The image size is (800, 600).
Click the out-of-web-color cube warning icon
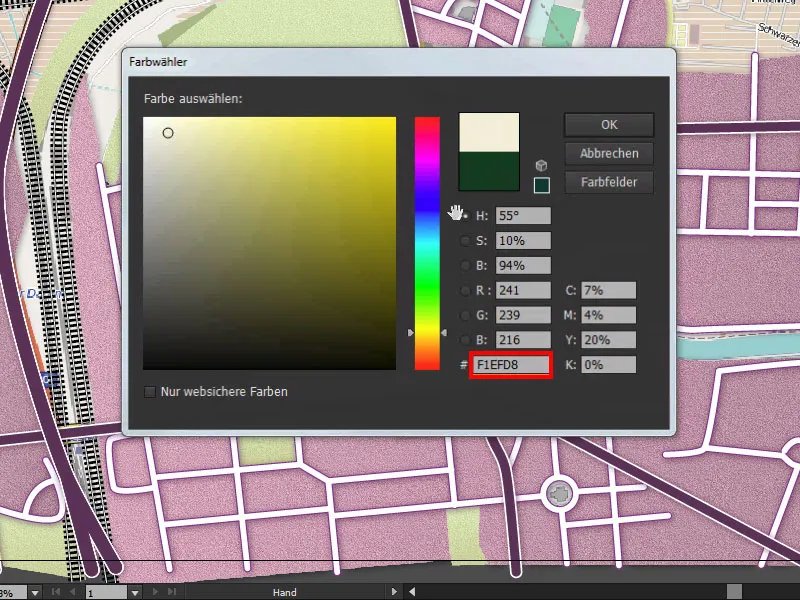point(541,165)
